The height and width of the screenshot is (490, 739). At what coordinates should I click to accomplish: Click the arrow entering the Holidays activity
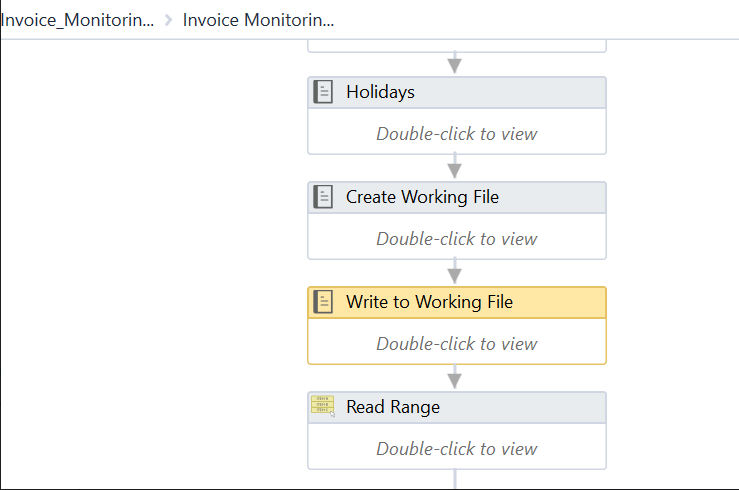455,64
